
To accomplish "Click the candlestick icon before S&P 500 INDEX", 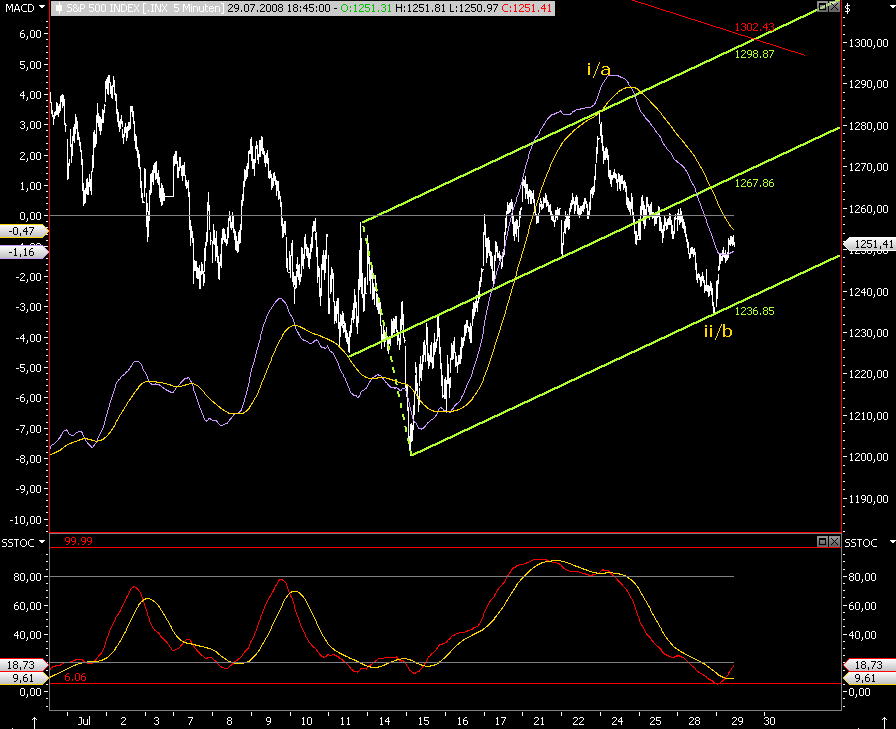I will [x=59, y=9].
